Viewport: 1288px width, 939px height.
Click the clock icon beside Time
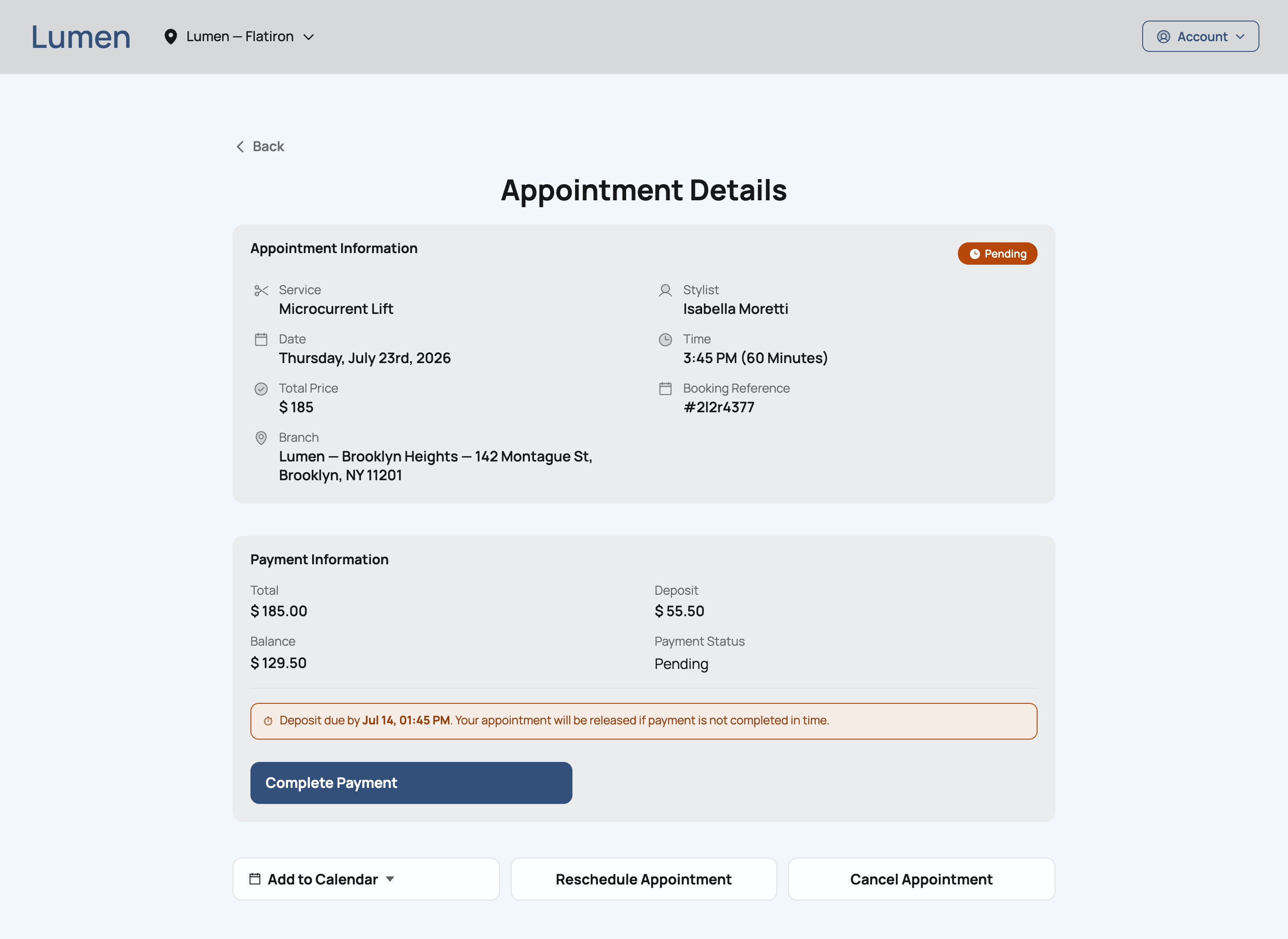pyautogui.click(x=665, y=340)
